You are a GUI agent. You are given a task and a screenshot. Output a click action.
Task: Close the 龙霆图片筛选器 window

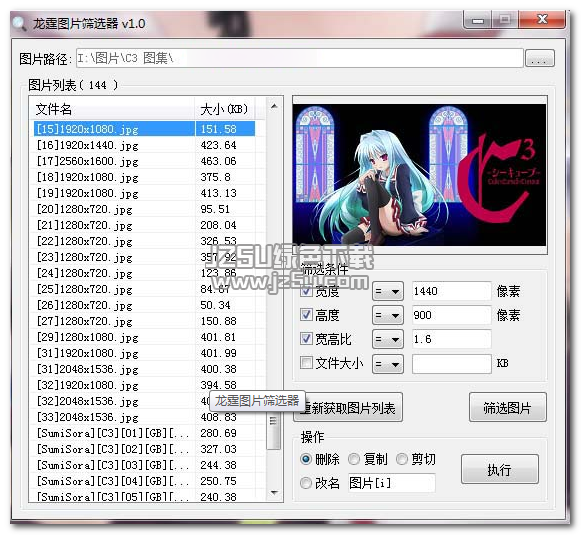pos(542,19)
